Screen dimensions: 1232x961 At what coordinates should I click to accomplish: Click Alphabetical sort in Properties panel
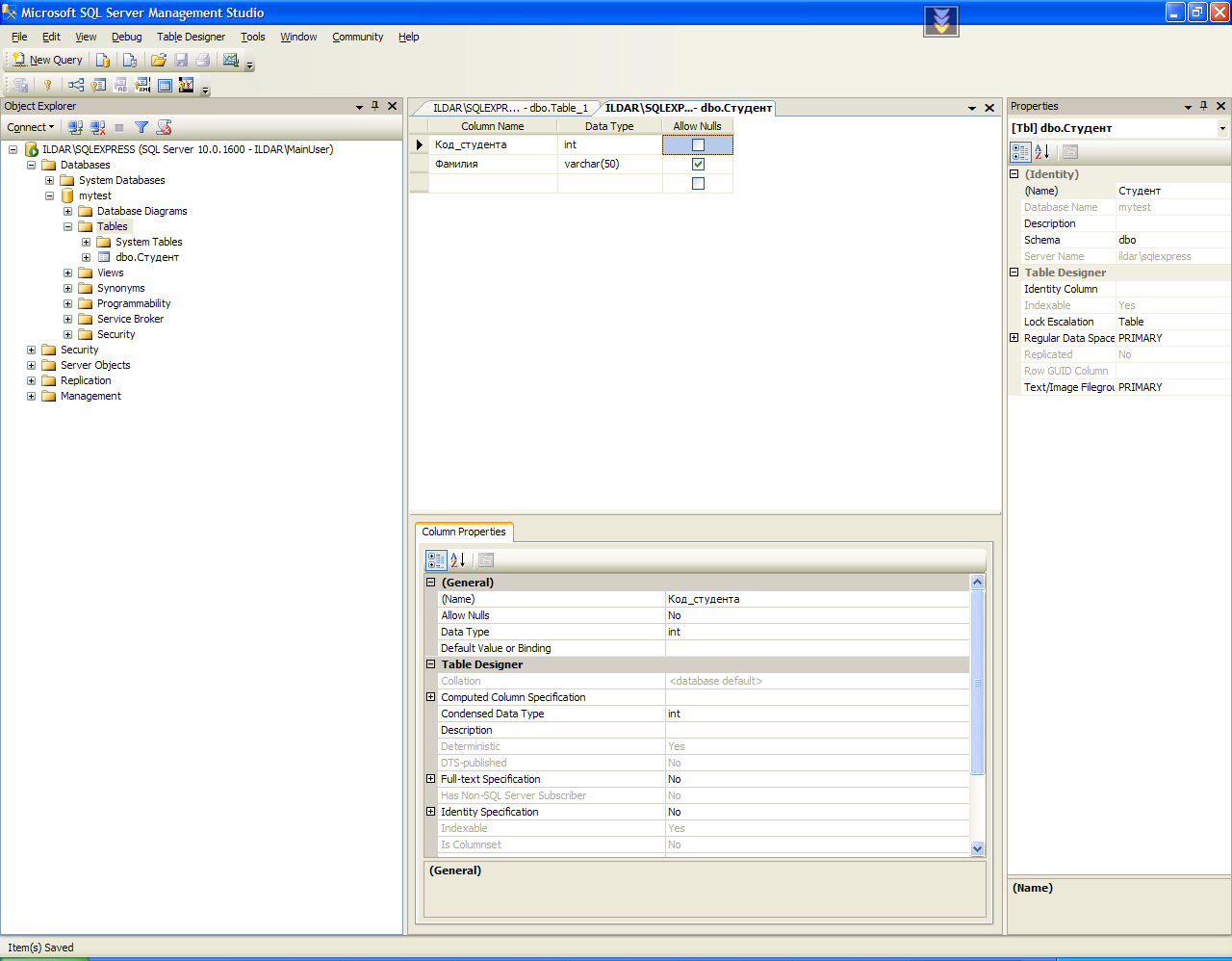1042,152
